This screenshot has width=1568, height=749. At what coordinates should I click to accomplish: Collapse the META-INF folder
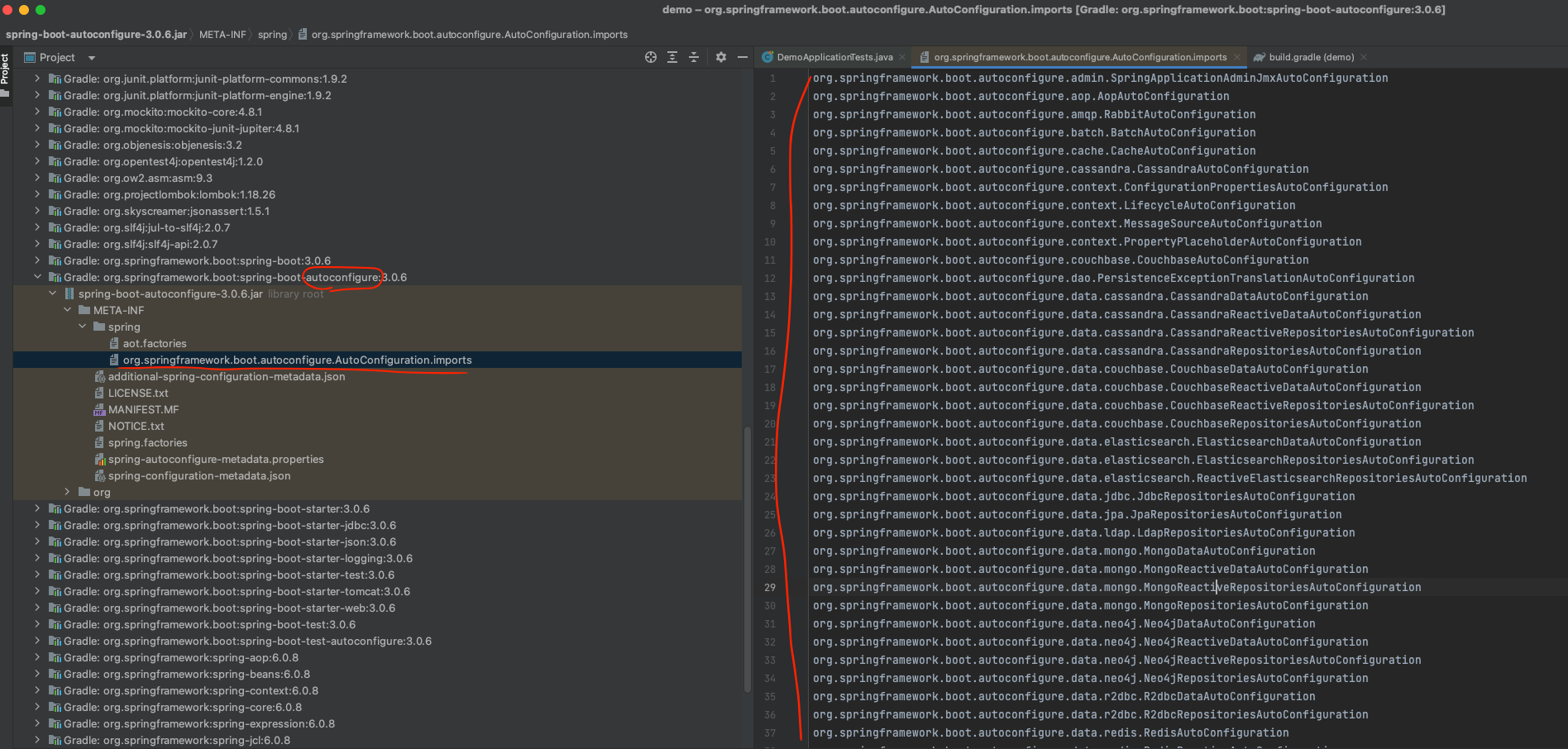pyautogui.click(x=68, y=310)
